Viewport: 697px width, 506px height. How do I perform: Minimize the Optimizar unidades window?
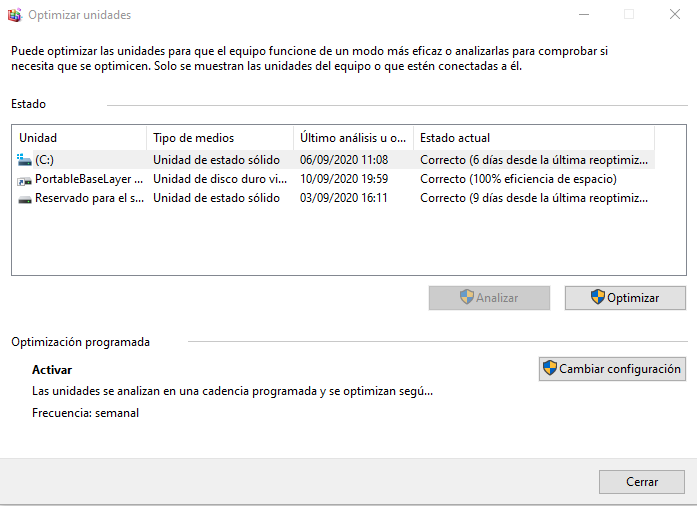[x=584, y=14]
